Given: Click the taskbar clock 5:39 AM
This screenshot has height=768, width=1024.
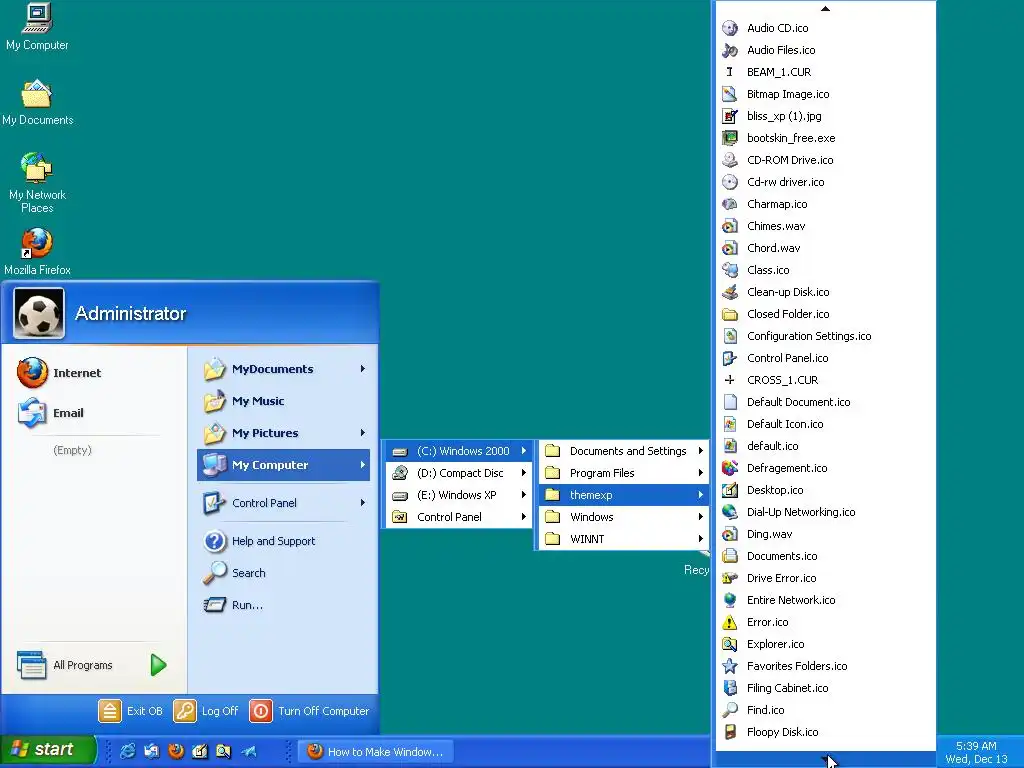Looking at the screenshot, I should [x=976, y=746].
